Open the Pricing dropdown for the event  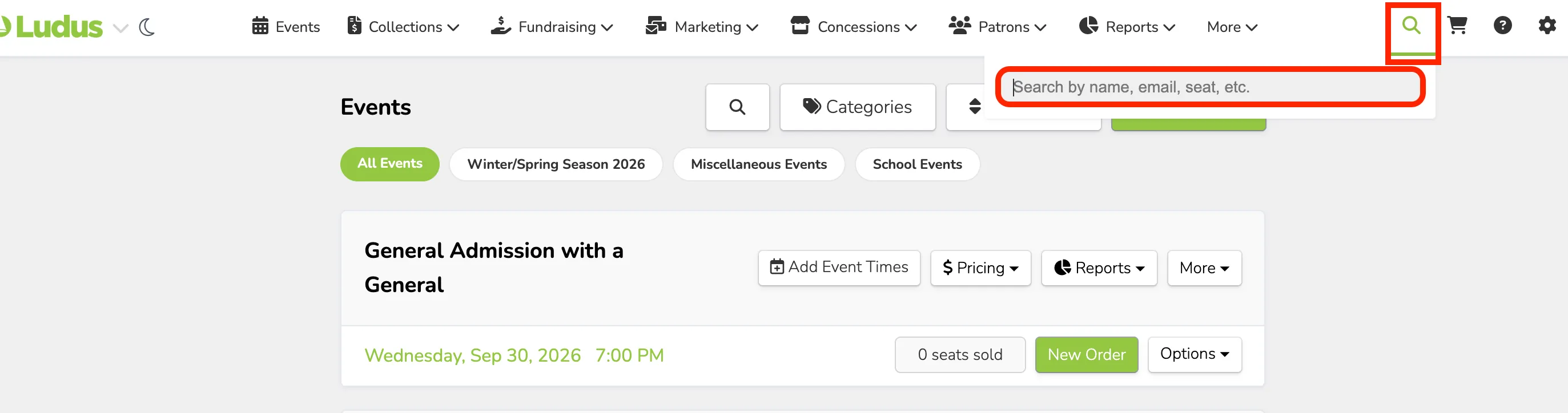tap(980, 268)
